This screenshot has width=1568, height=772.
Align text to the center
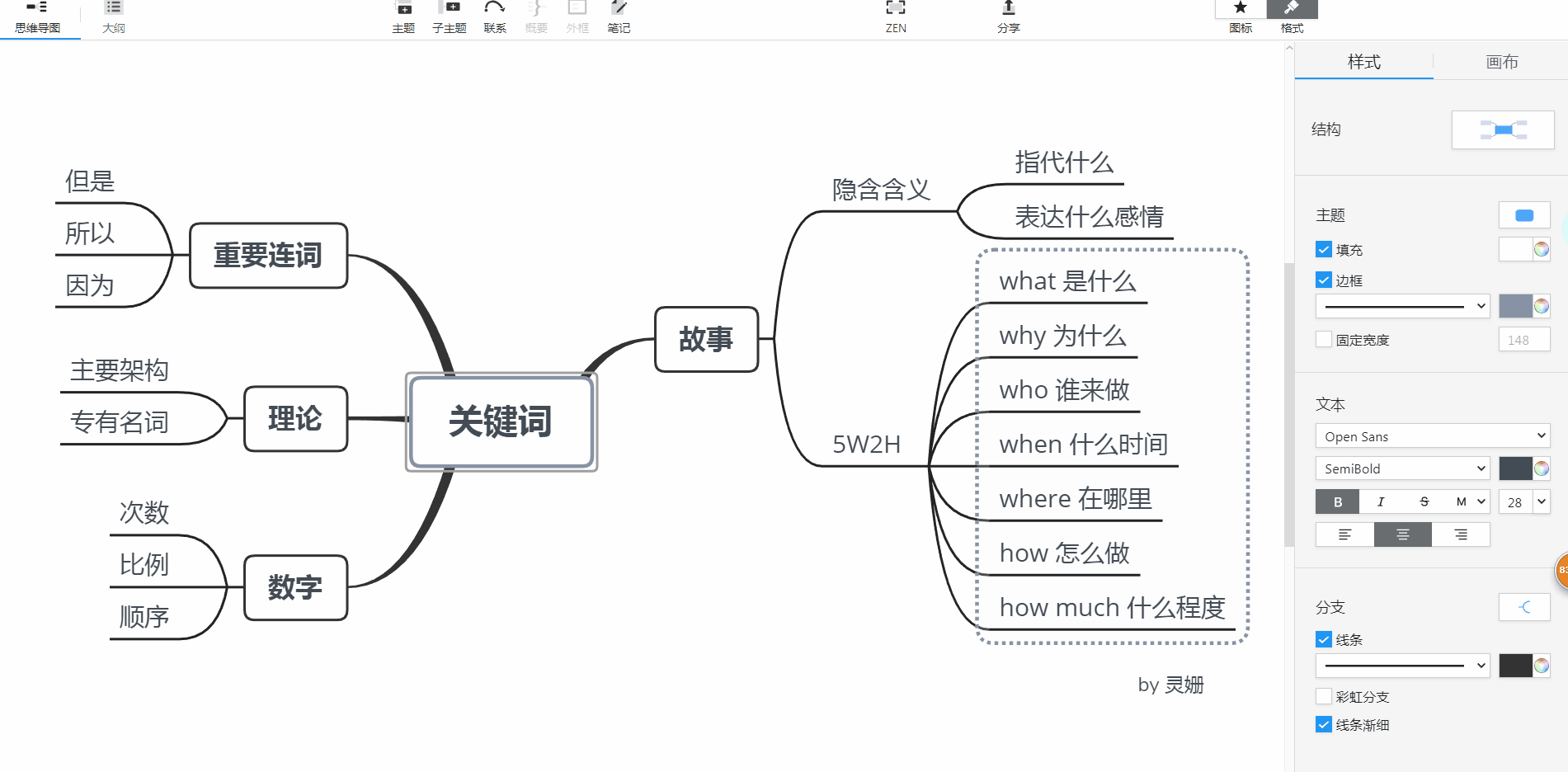tap(1402, 534)
